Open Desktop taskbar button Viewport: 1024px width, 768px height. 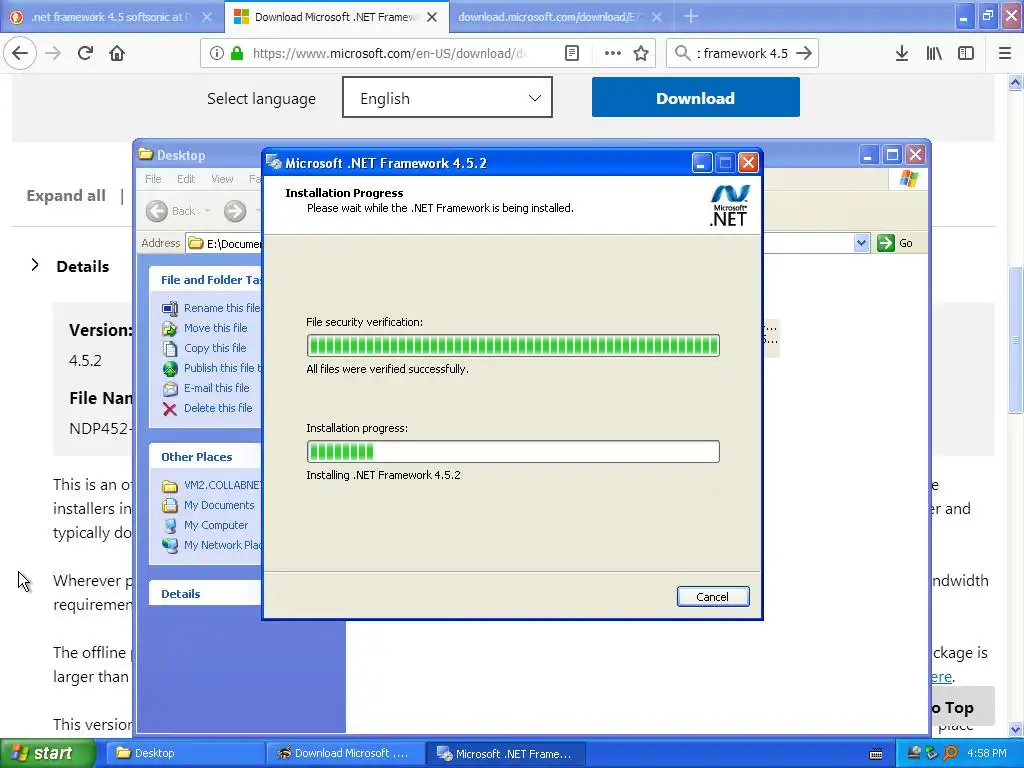point(185,753)
